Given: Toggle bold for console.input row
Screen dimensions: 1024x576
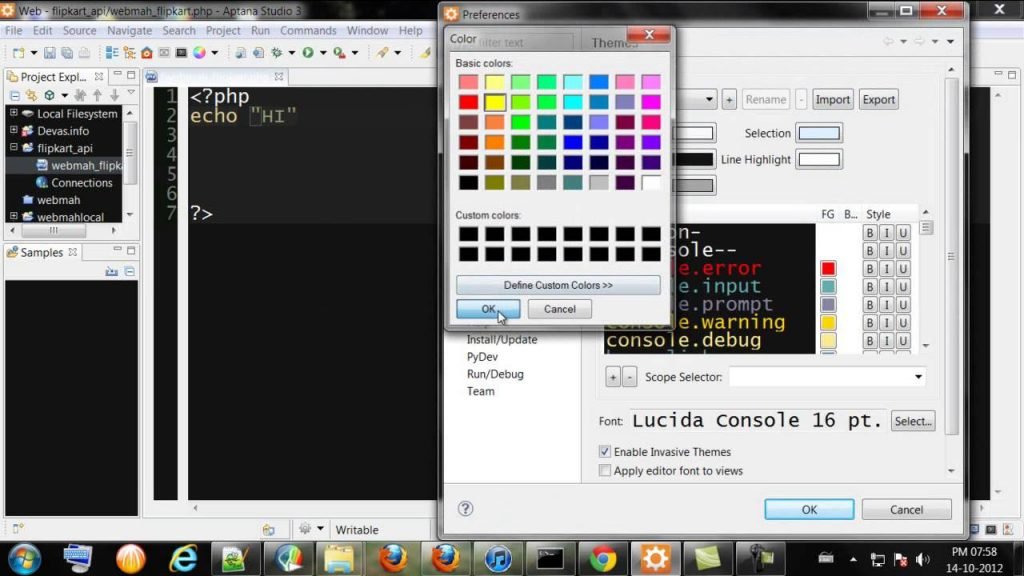Looking at the screenshot, I should pos(869,287).
